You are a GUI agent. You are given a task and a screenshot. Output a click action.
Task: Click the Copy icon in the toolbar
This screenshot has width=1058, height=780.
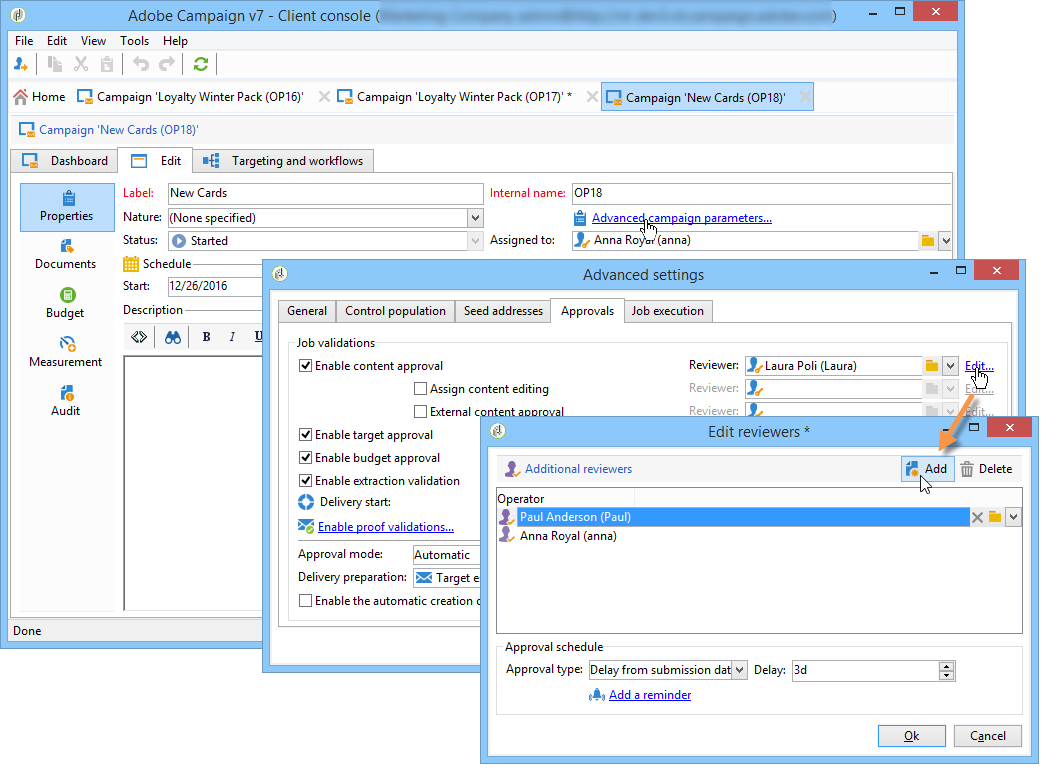click(x=55, y=65)
